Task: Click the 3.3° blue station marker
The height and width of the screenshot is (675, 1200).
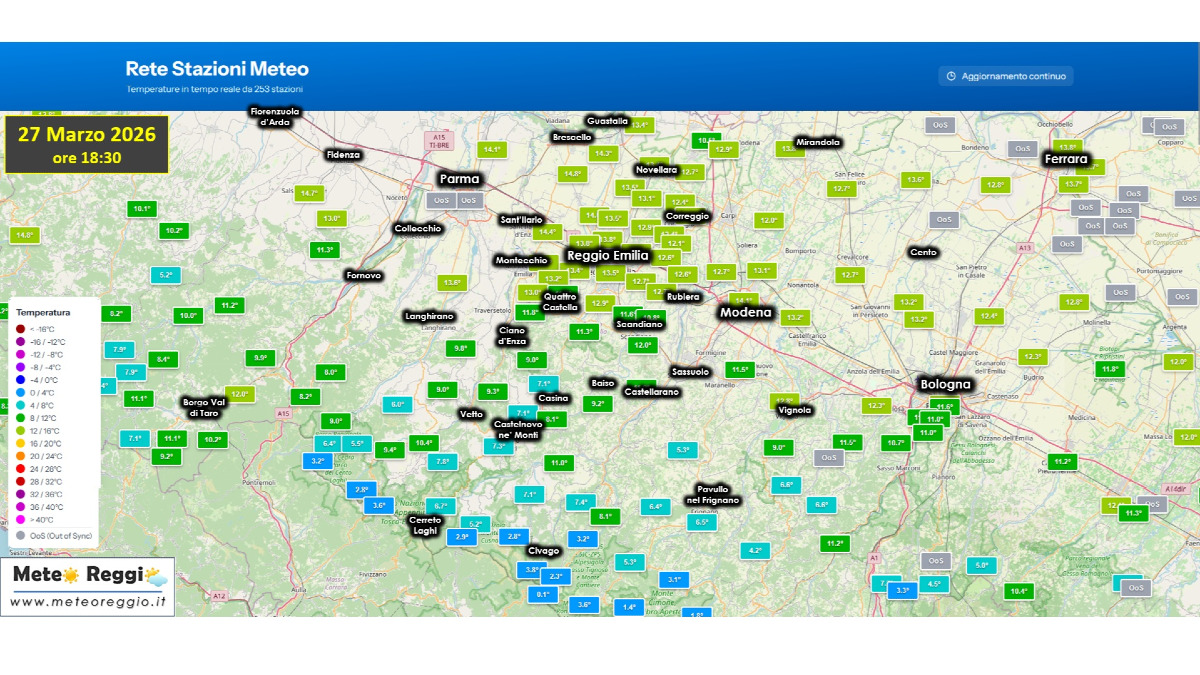Action: pos(902,590)
